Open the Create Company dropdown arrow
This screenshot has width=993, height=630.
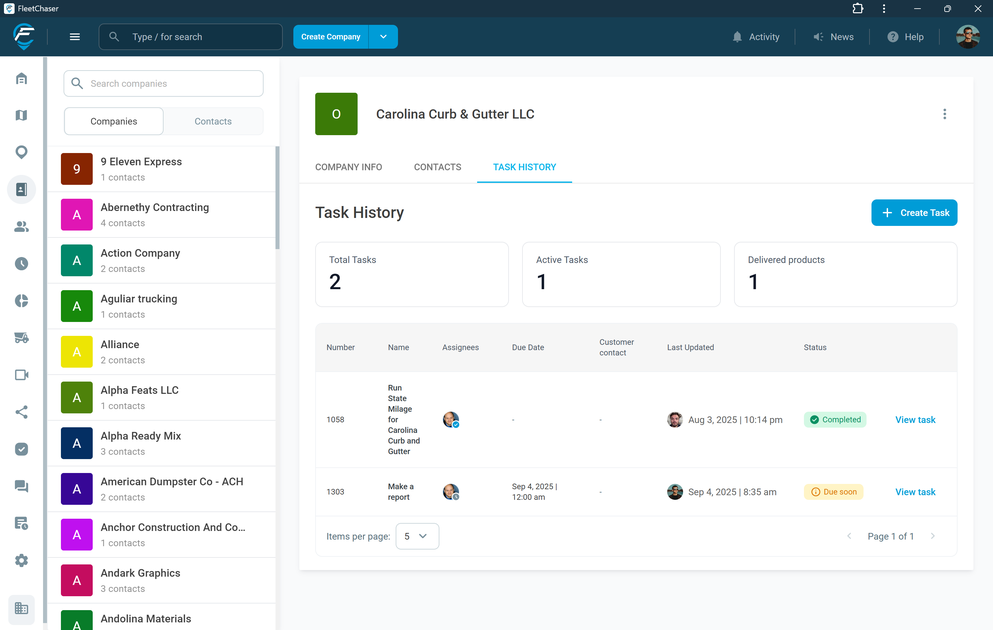click(x=382, y=35)
